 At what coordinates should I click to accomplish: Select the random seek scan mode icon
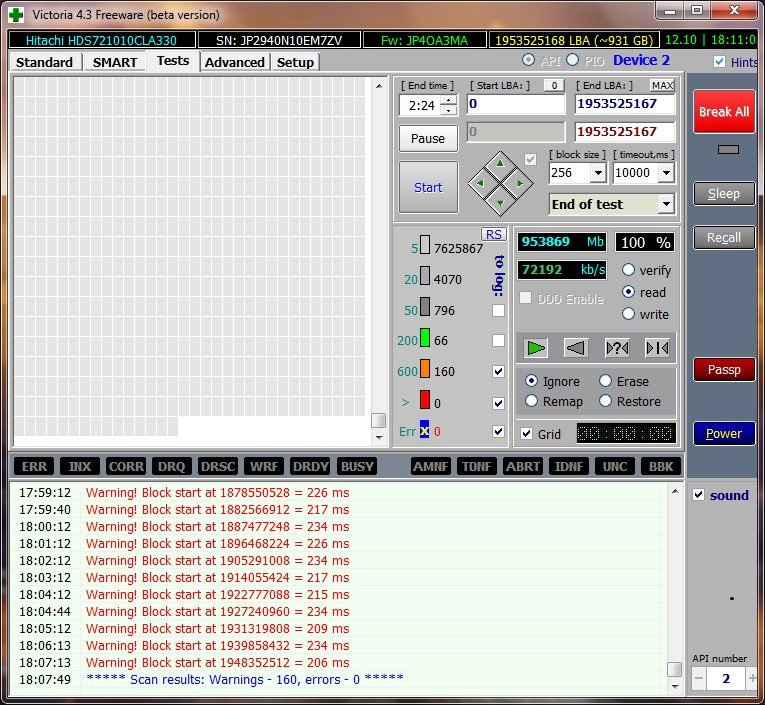[x=617, y=347]
